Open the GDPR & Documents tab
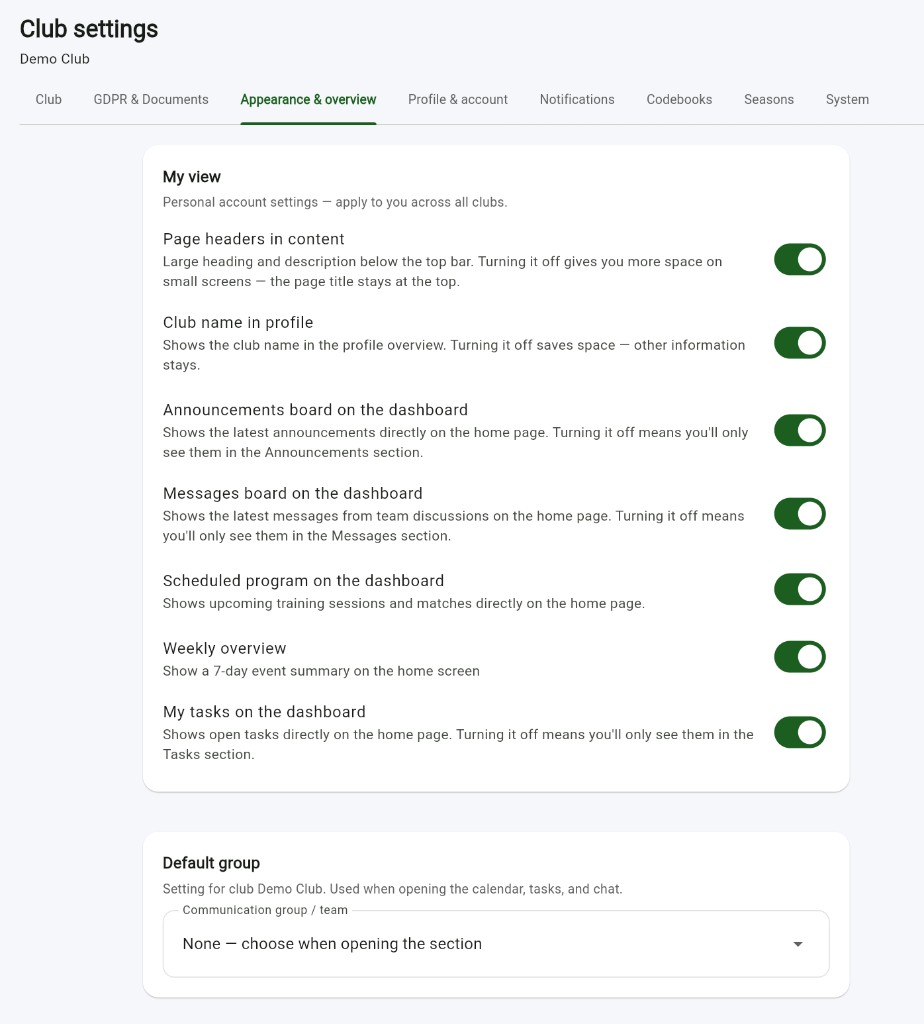Screen dimensions: 924x1024 point(151,99)
